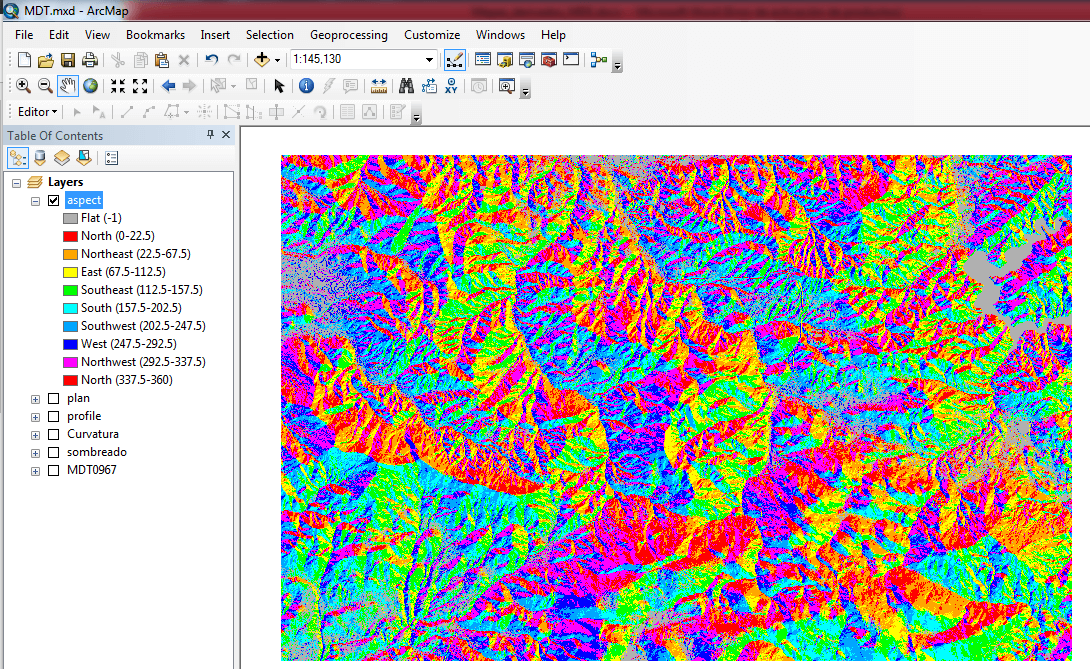The height and width of the screenshot is (669, 1090).
Task: Click the Editor dropdown button
Action: (x=38, y=112)
